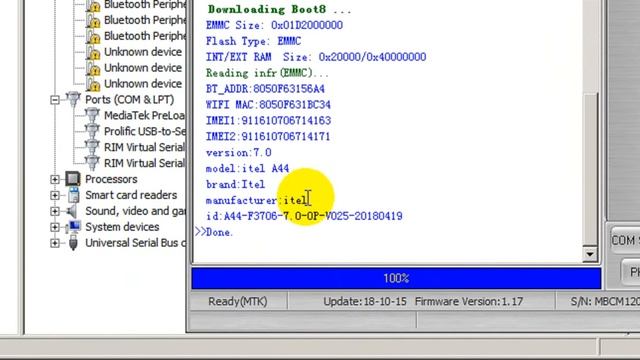Click the Update:18-10-15 status text
Viewport: 640px width, 360px height.
tap(364, 302)
